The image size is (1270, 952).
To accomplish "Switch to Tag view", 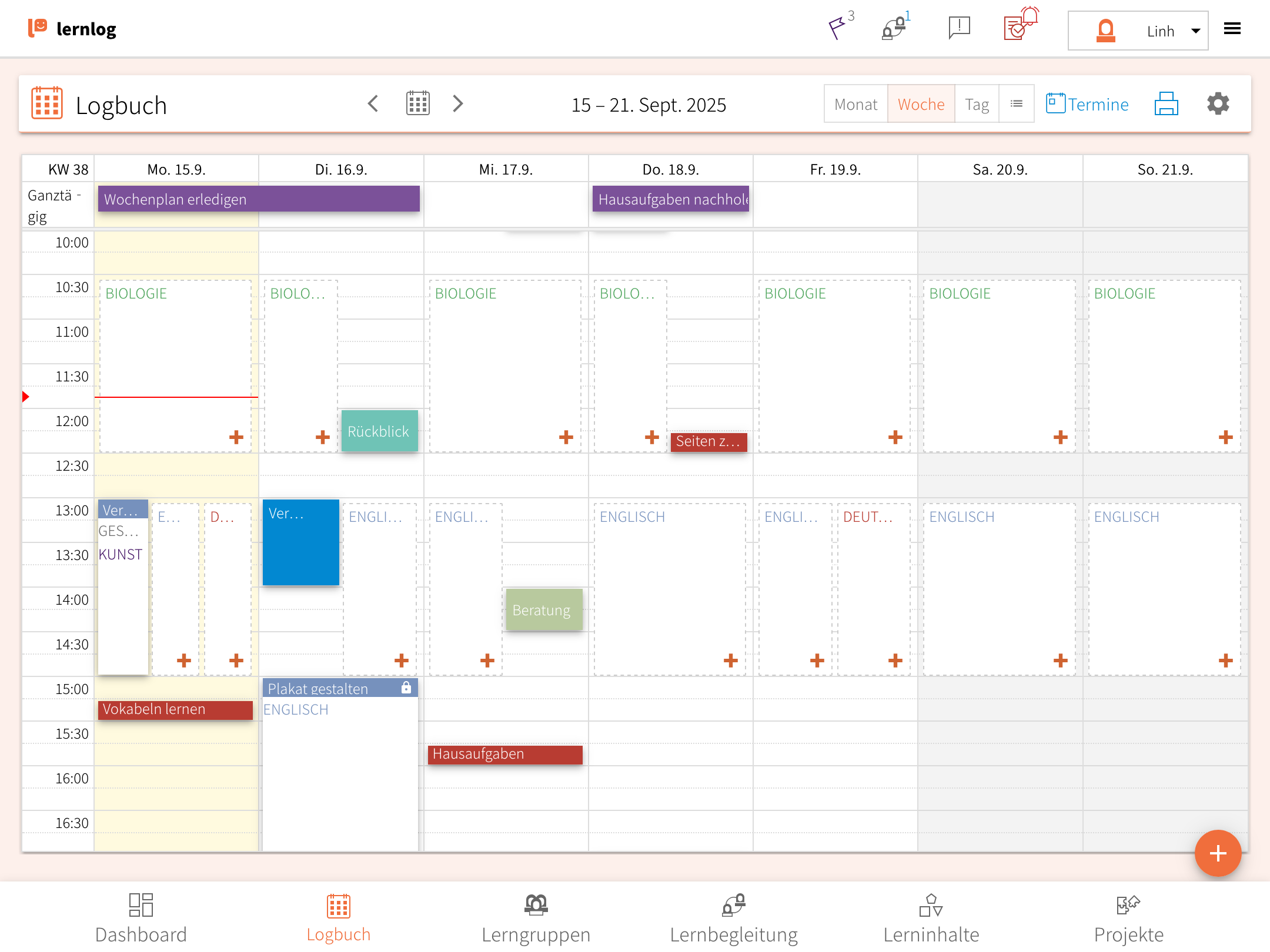I will 977,104.
